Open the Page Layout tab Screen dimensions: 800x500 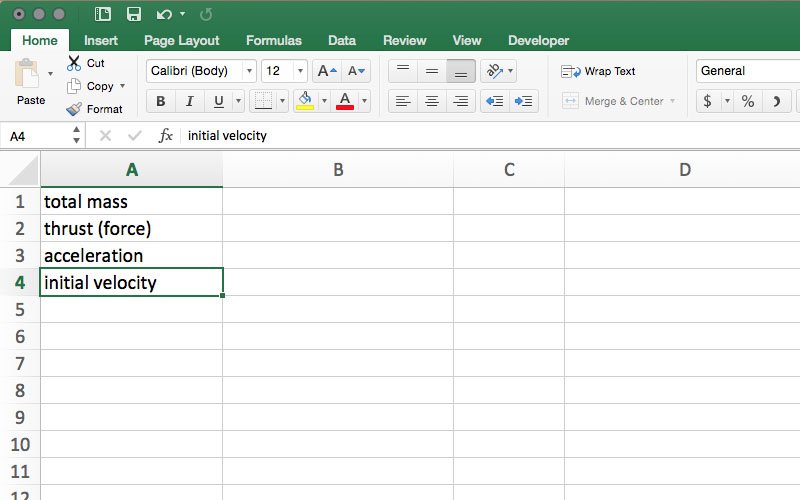coord(182,41)
